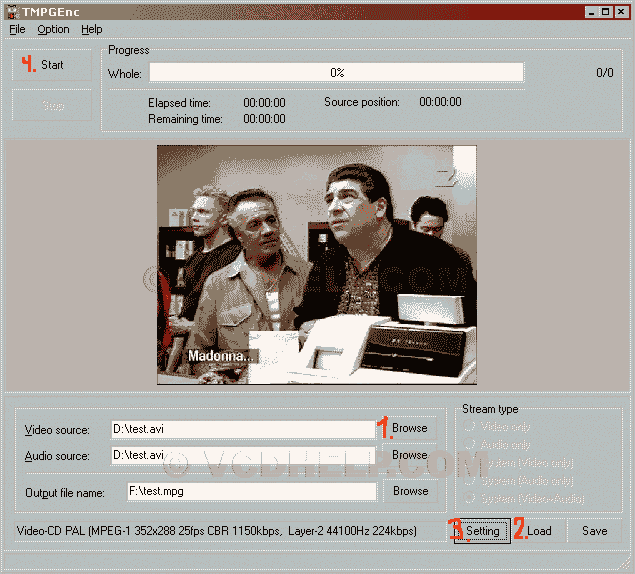635x574 pixels.
Task: Open the File menu
Action: (x=17, y=29)
